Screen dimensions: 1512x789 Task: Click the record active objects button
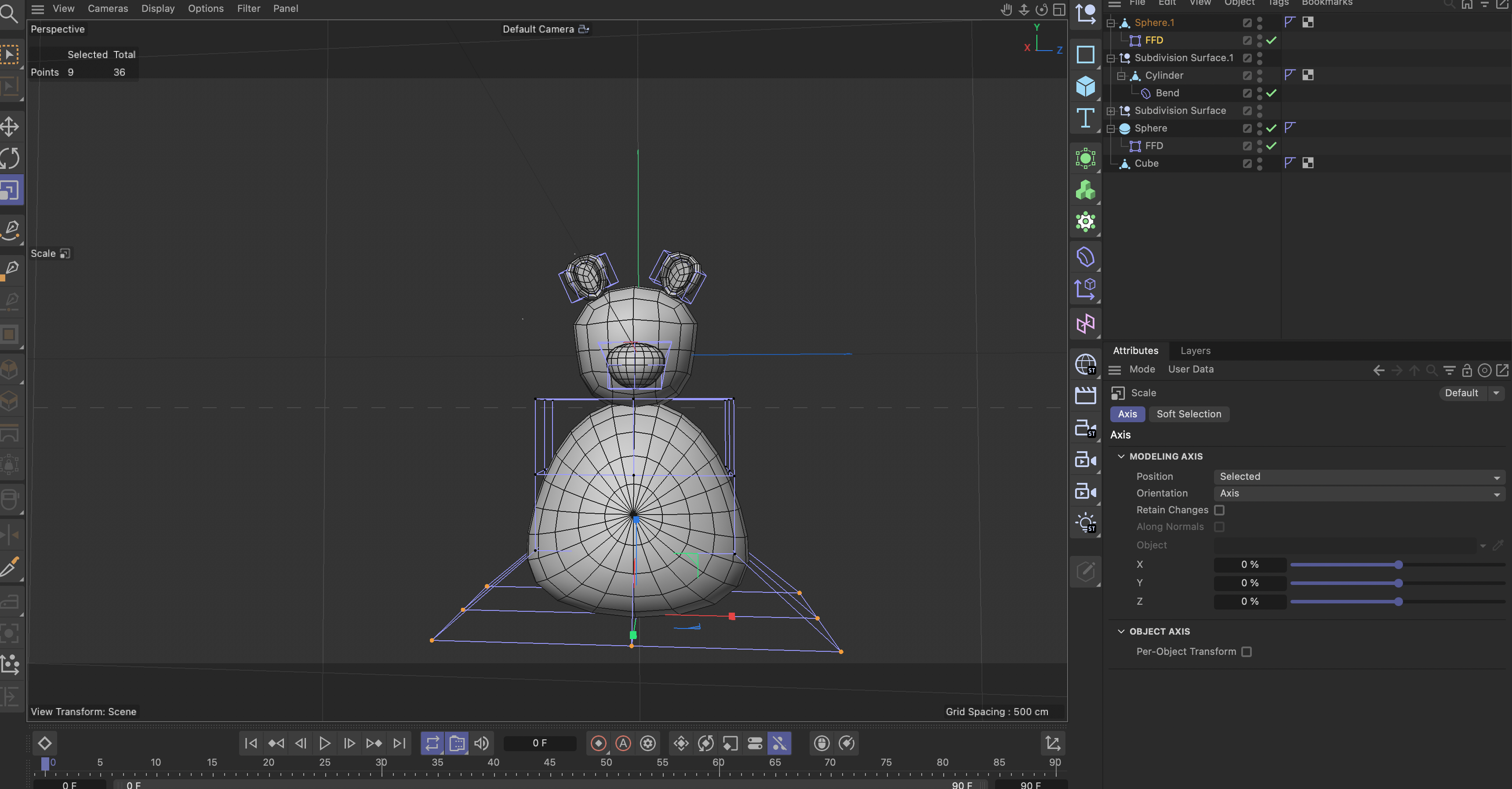coord(598,743)
